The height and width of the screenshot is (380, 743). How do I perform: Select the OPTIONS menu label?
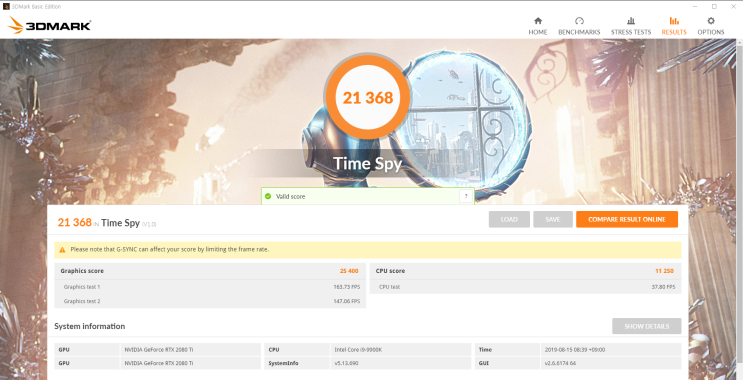711,32
